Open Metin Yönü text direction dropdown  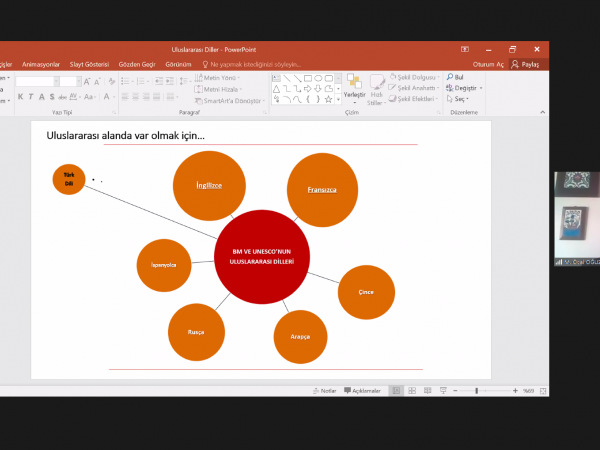coord(217,78)
